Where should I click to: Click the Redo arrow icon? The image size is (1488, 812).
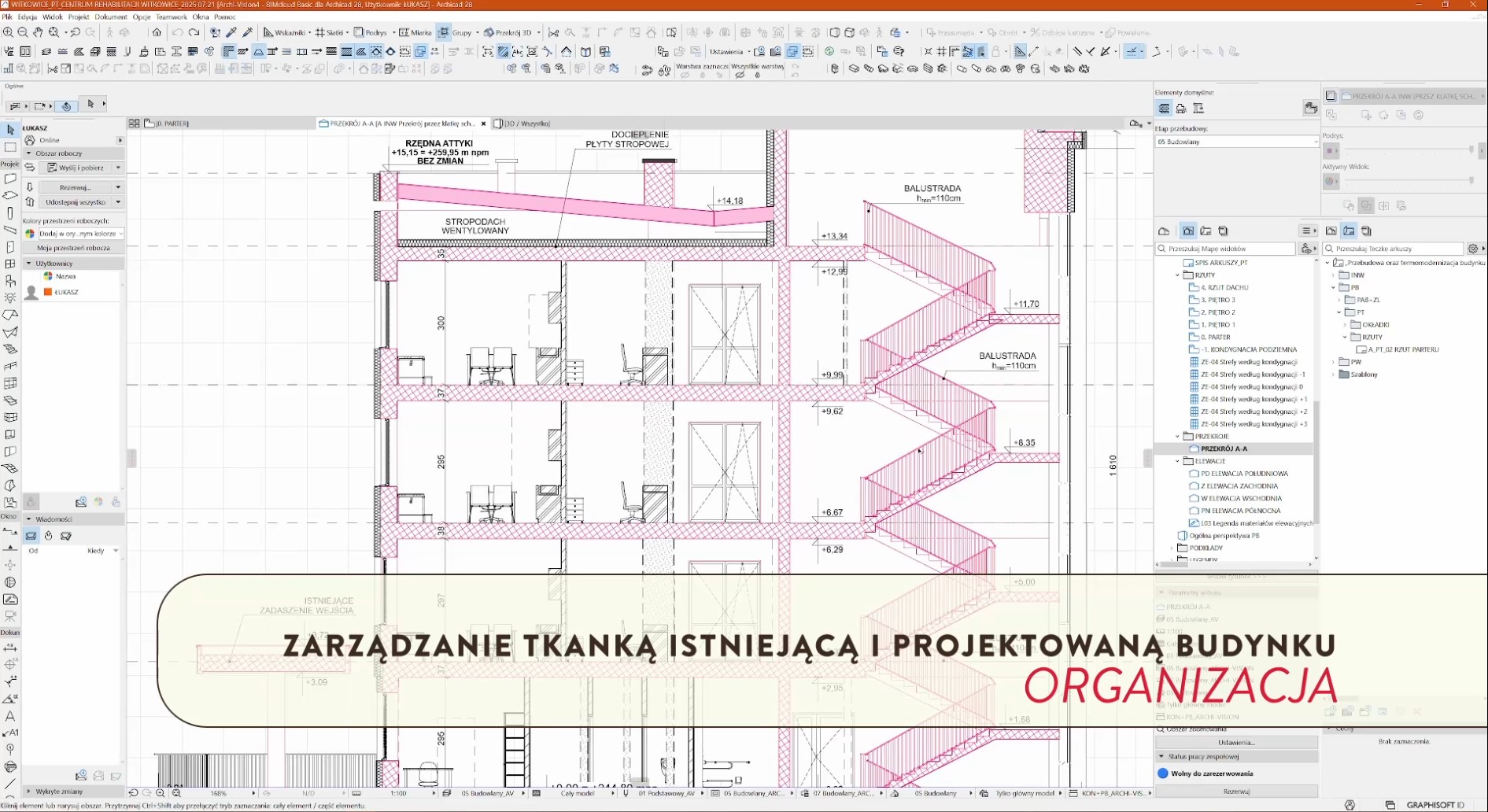click(194, 32)
